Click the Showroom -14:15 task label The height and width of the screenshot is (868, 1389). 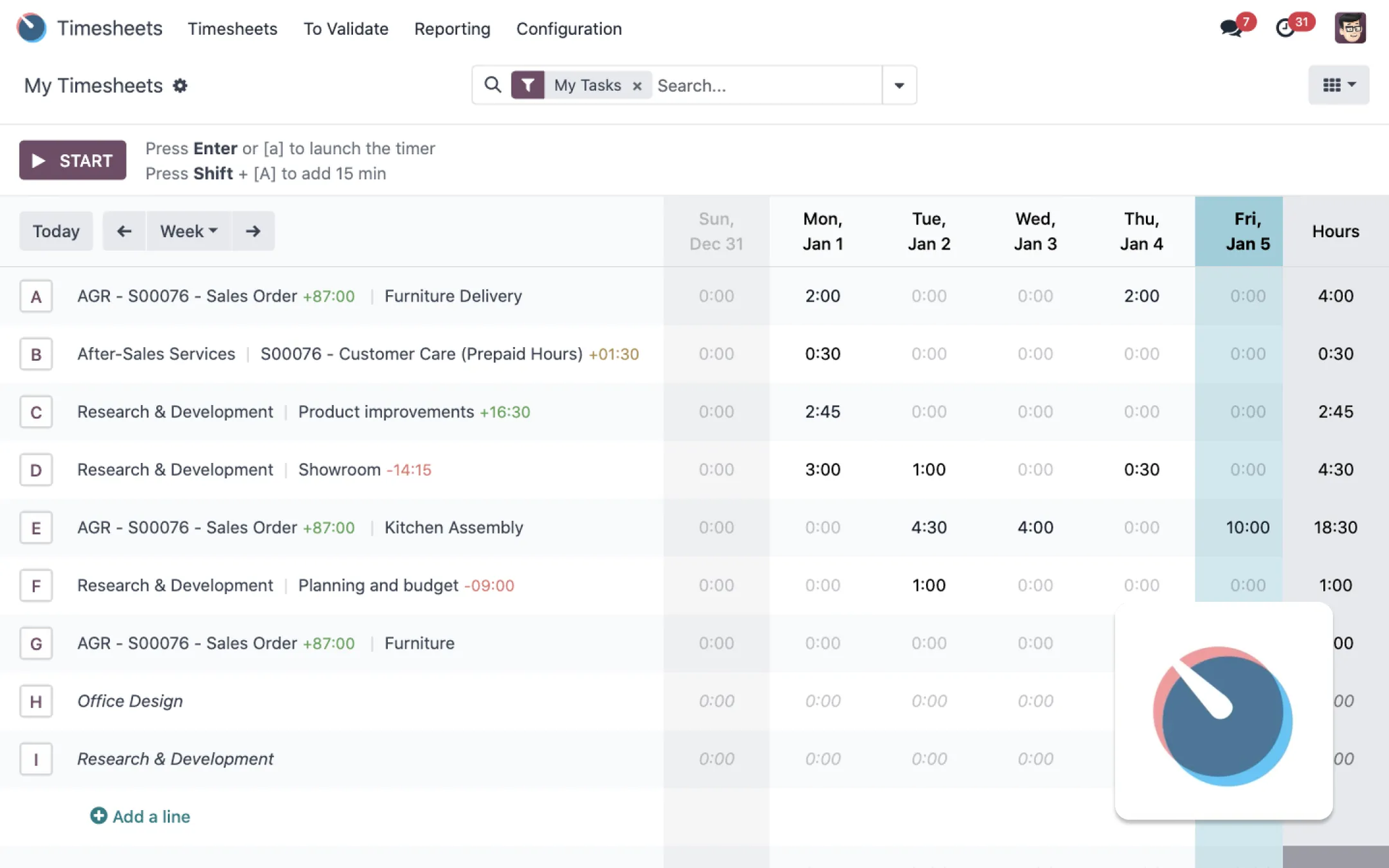tap(365, 469)
